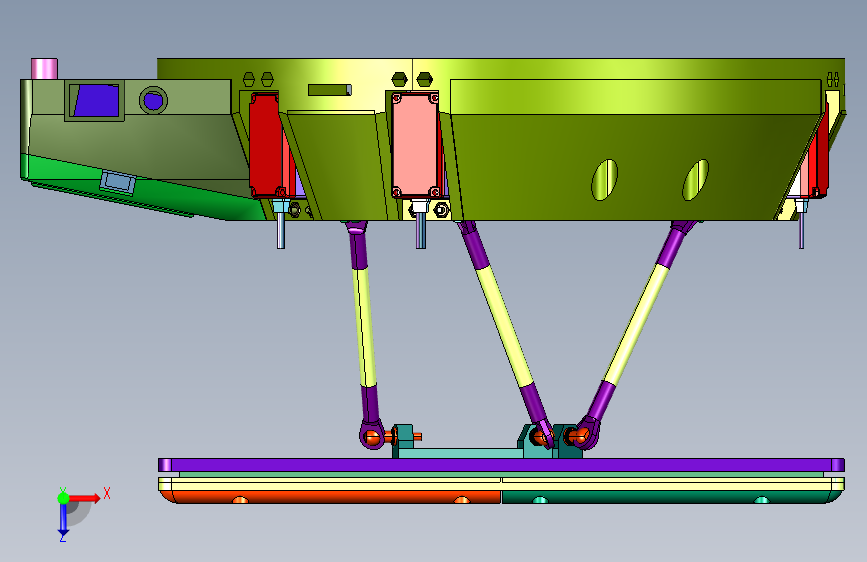
Task: Select the salmon pink box cover in the center
Action: (415, 145)
